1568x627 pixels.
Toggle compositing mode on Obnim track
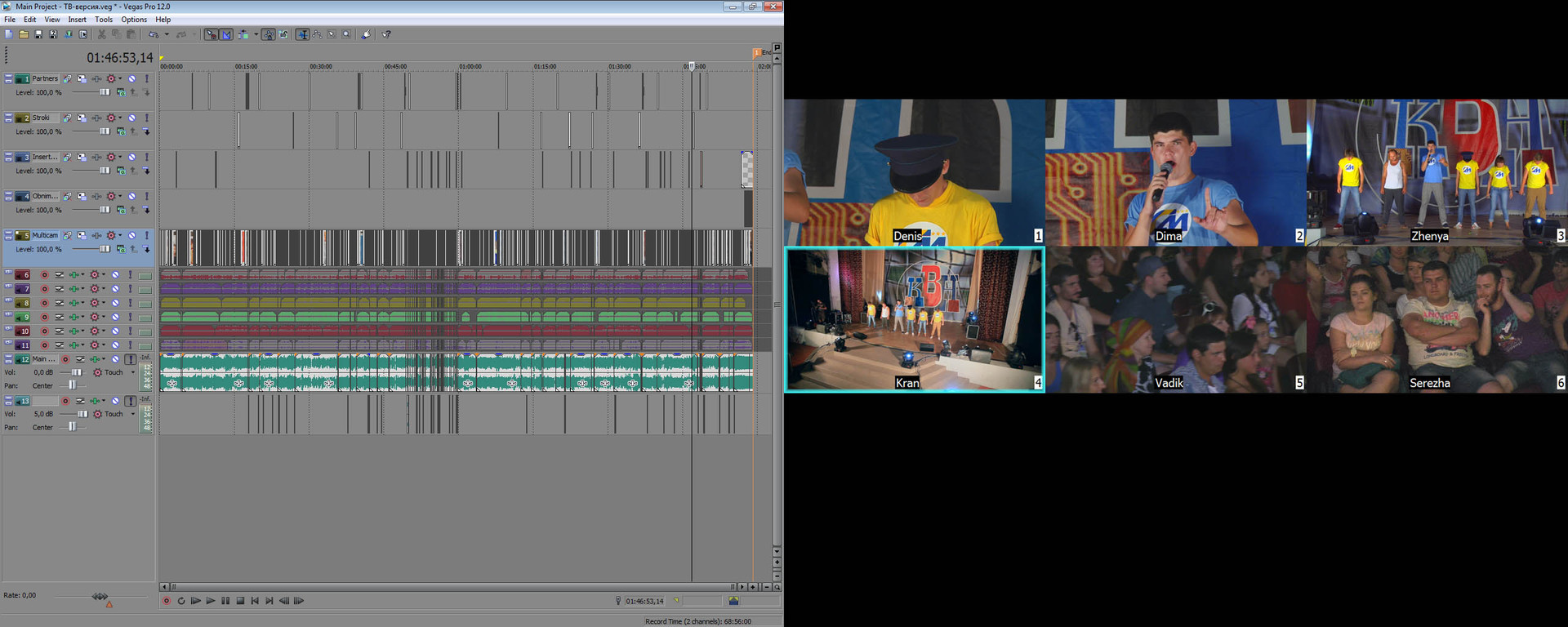[121, 210]
